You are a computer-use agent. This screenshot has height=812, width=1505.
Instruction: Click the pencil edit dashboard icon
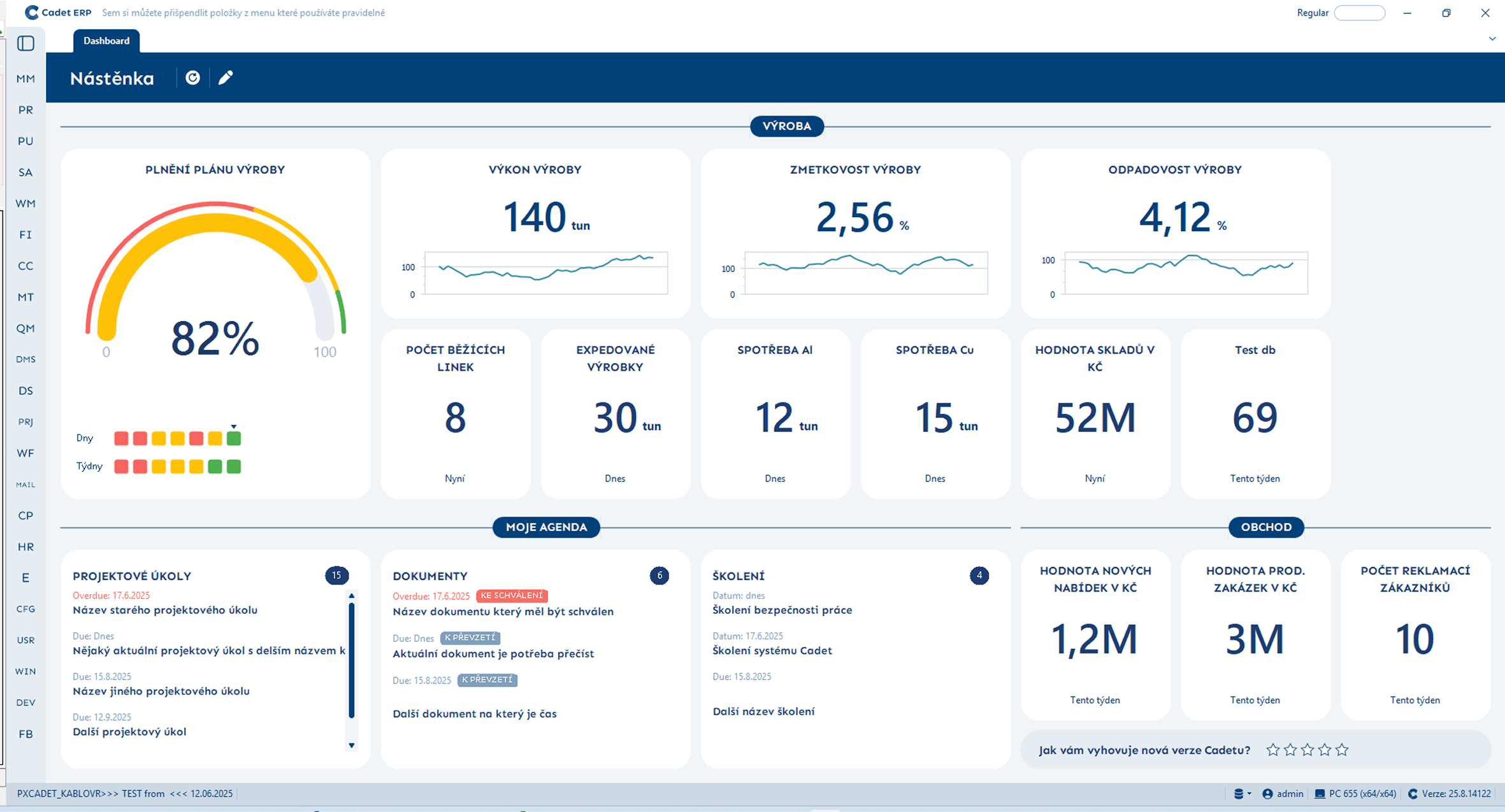(x=226, y=78)
